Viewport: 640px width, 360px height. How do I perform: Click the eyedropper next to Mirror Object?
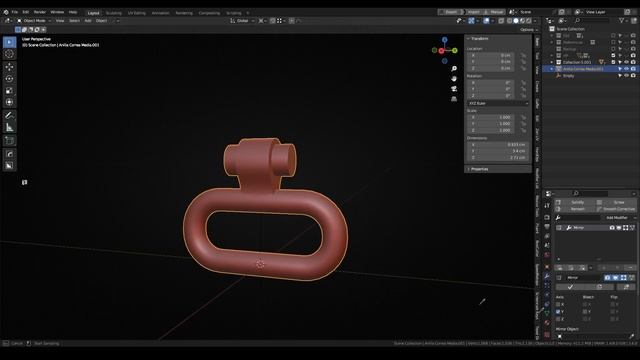click(631, 336)
